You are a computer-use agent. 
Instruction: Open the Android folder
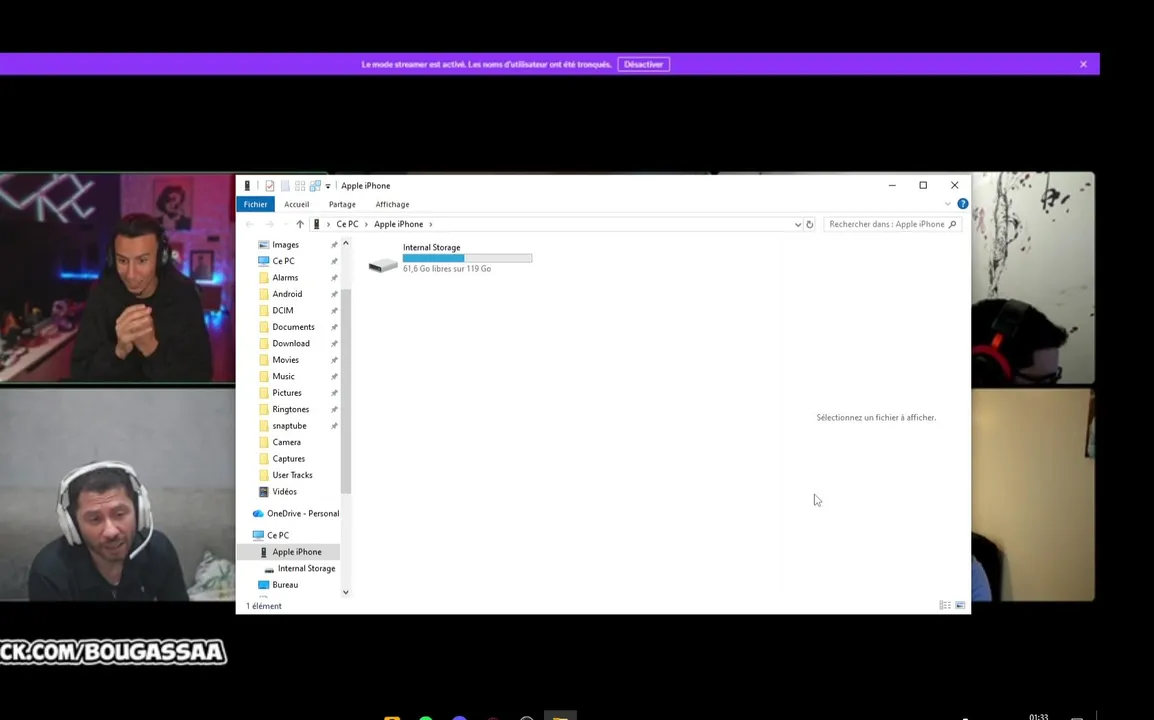[287, 294]
